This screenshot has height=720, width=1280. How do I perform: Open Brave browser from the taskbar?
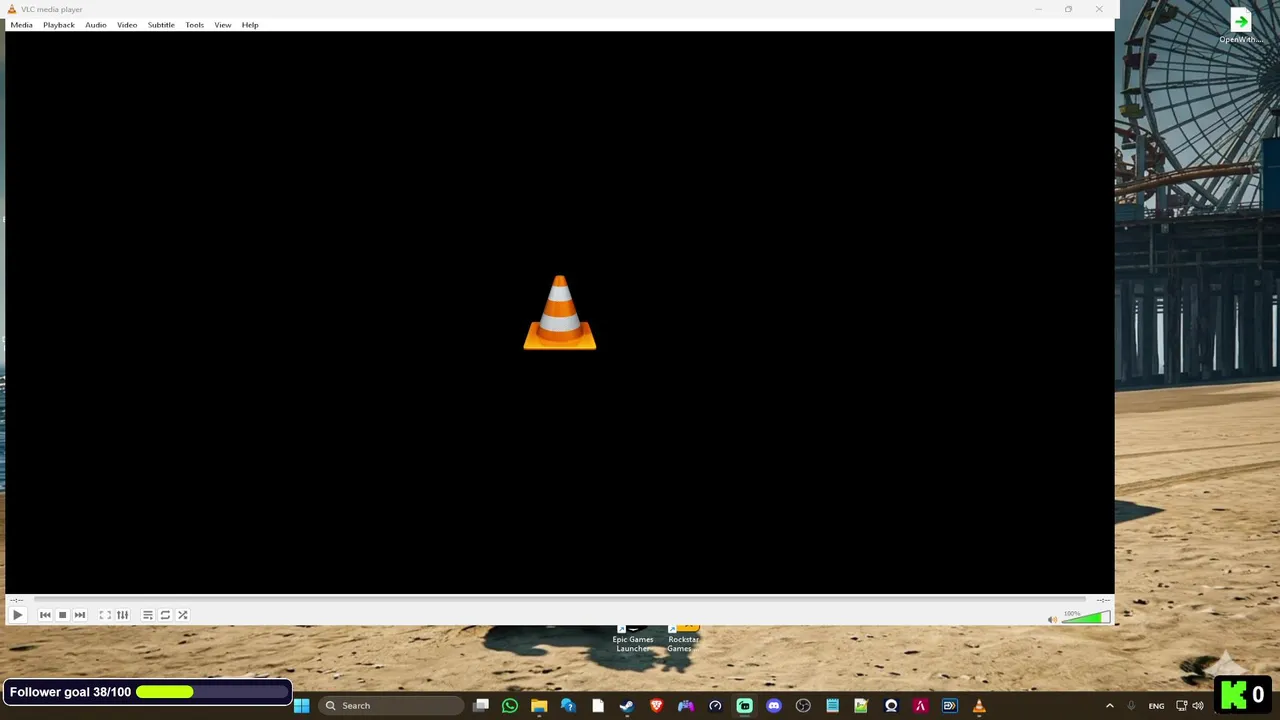(x=656, y=706)
